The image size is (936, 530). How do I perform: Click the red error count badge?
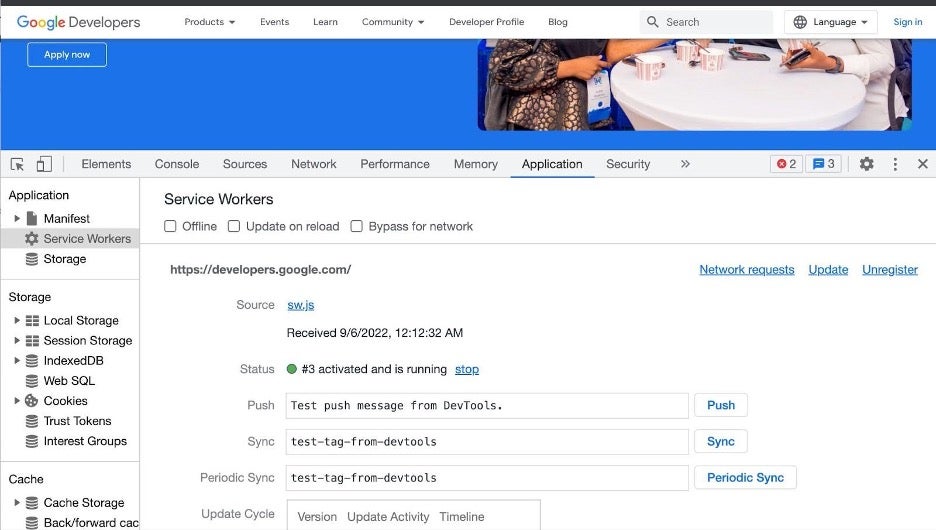[x=786, y=164]
